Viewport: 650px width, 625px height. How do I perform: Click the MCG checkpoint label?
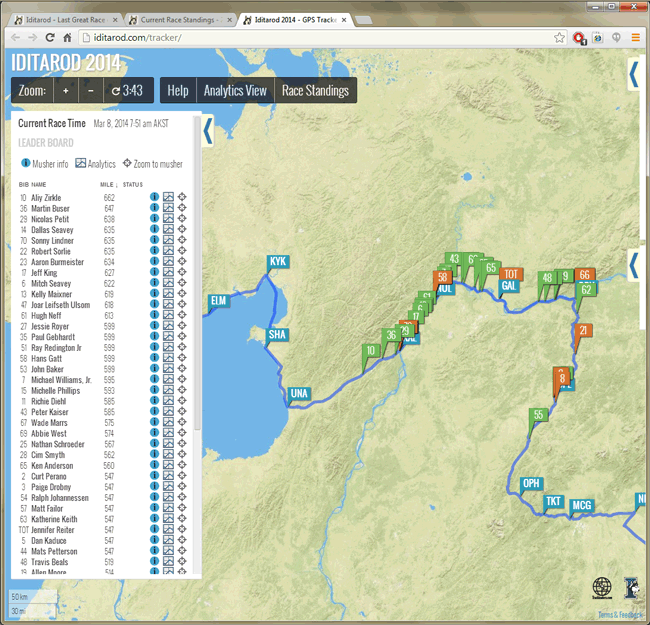pyautogui.click(x=582, y=506)
